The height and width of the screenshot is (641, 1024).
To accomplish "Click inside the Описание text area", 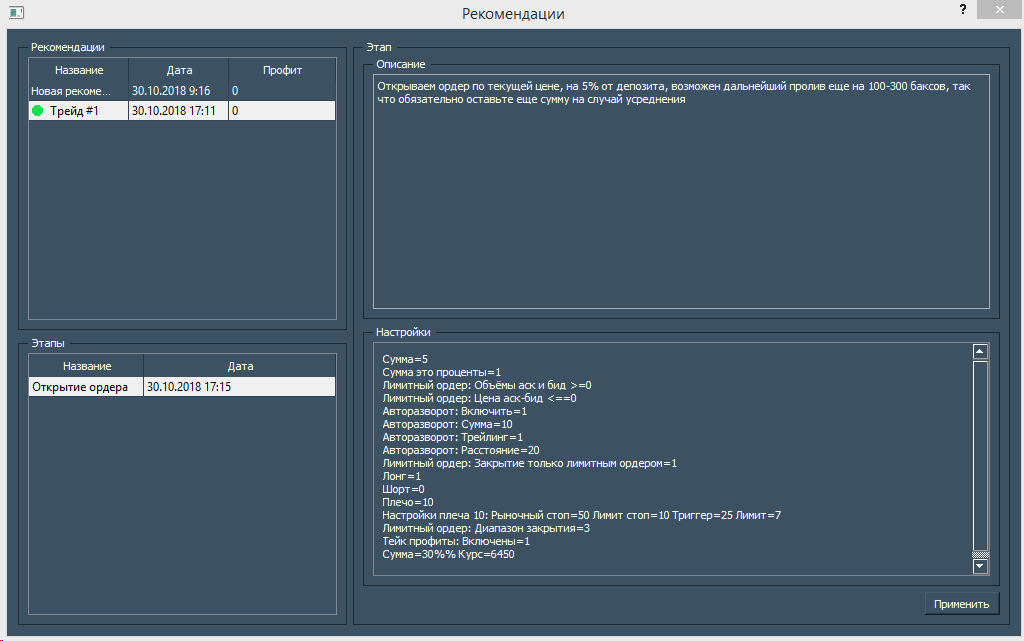I will click(x=680, y=200).
